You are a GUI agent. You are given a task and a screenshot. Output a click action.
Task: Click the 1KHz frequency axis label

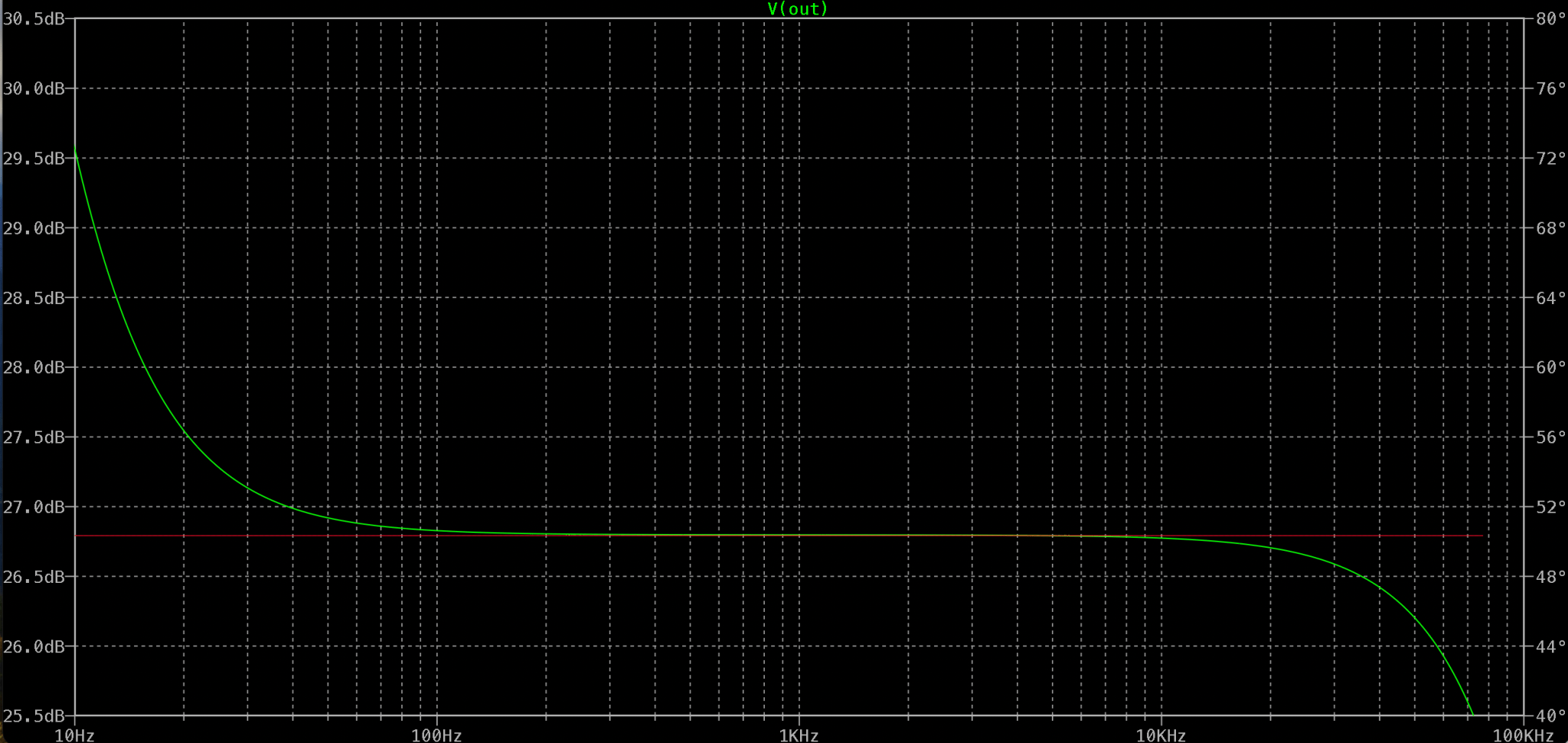coord(799,735)
